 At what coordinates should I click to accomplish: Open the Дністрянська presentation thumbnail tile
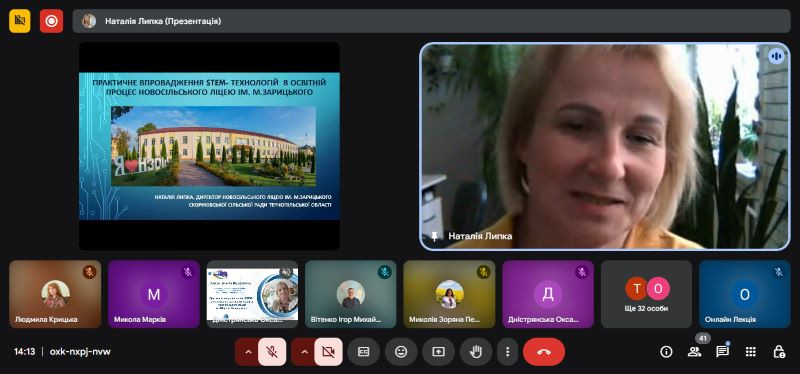(252, 294)
